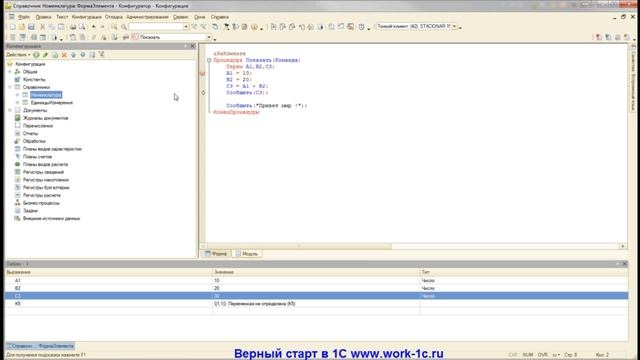Click the yellow round debug icon in toolbar

point(254,27)
